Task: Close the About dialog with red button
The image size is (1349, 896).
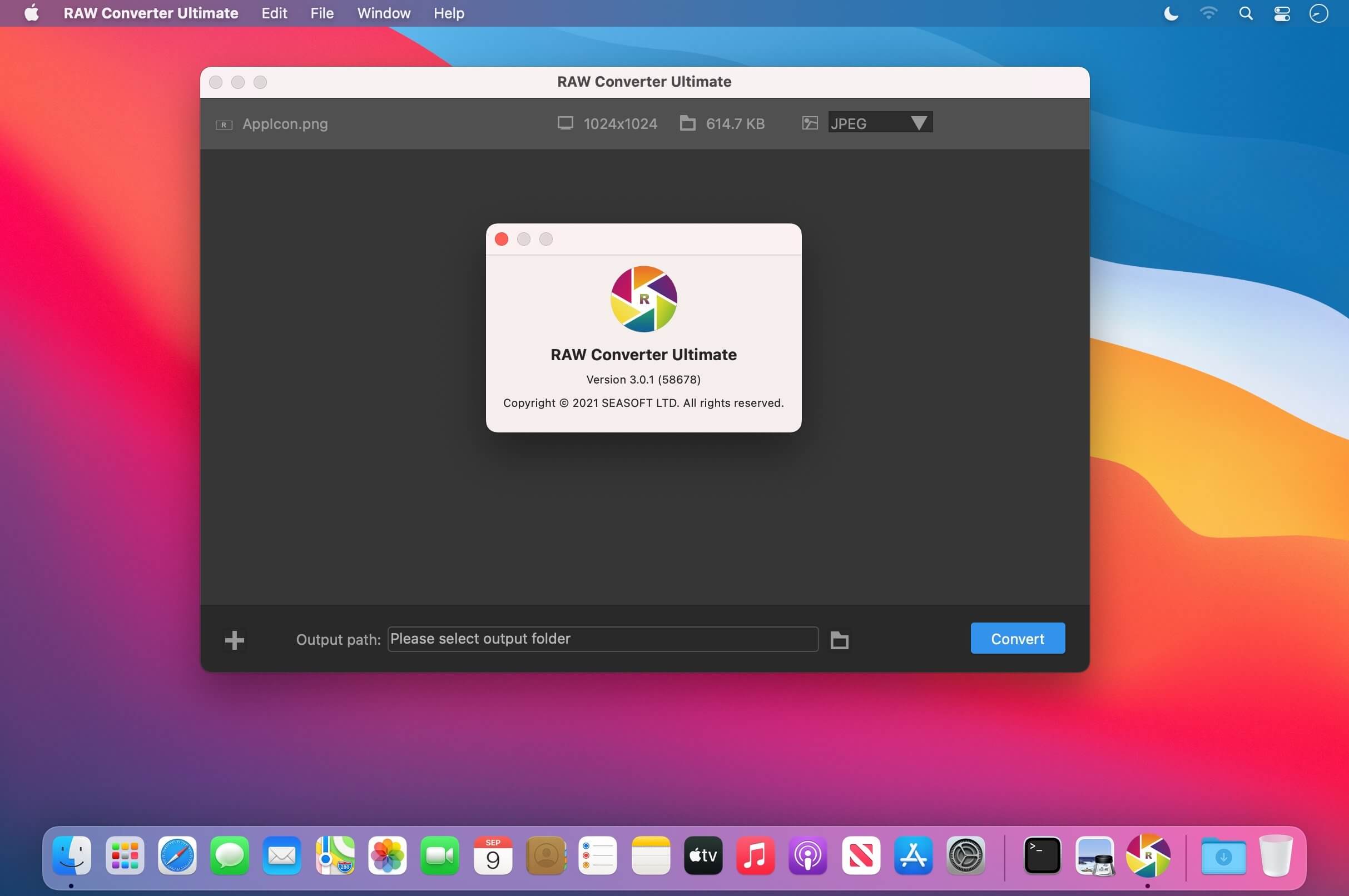Action: point(502,239)
